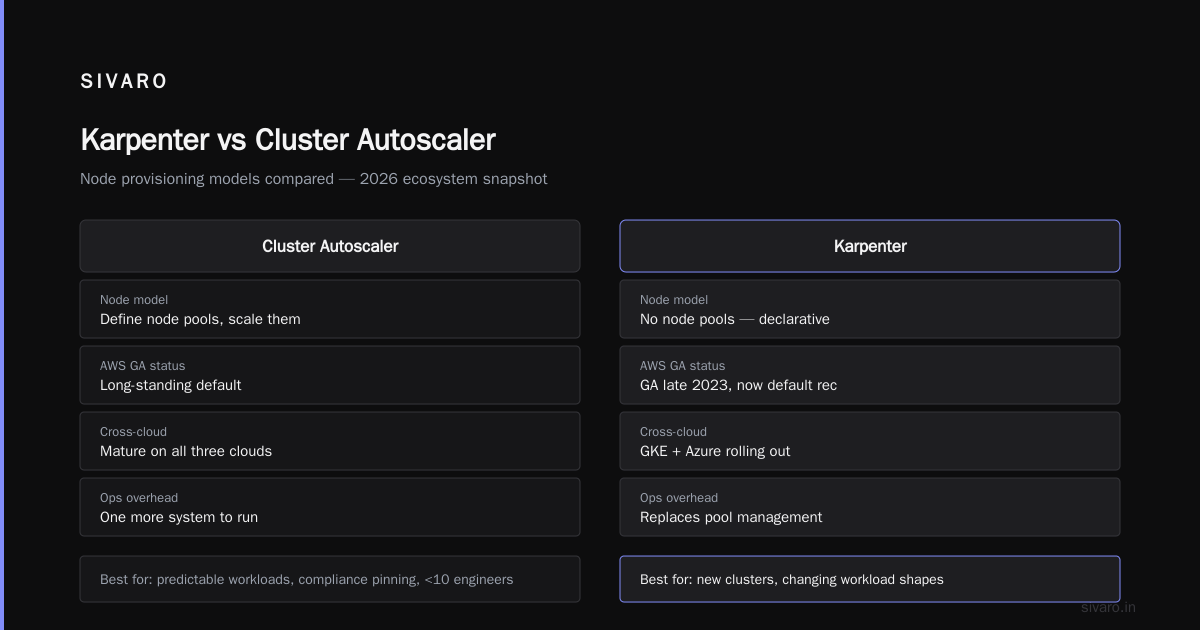Screen dimensions: 1200x630
Task: Select the Karpenter column header
Action: pos(870,246)
